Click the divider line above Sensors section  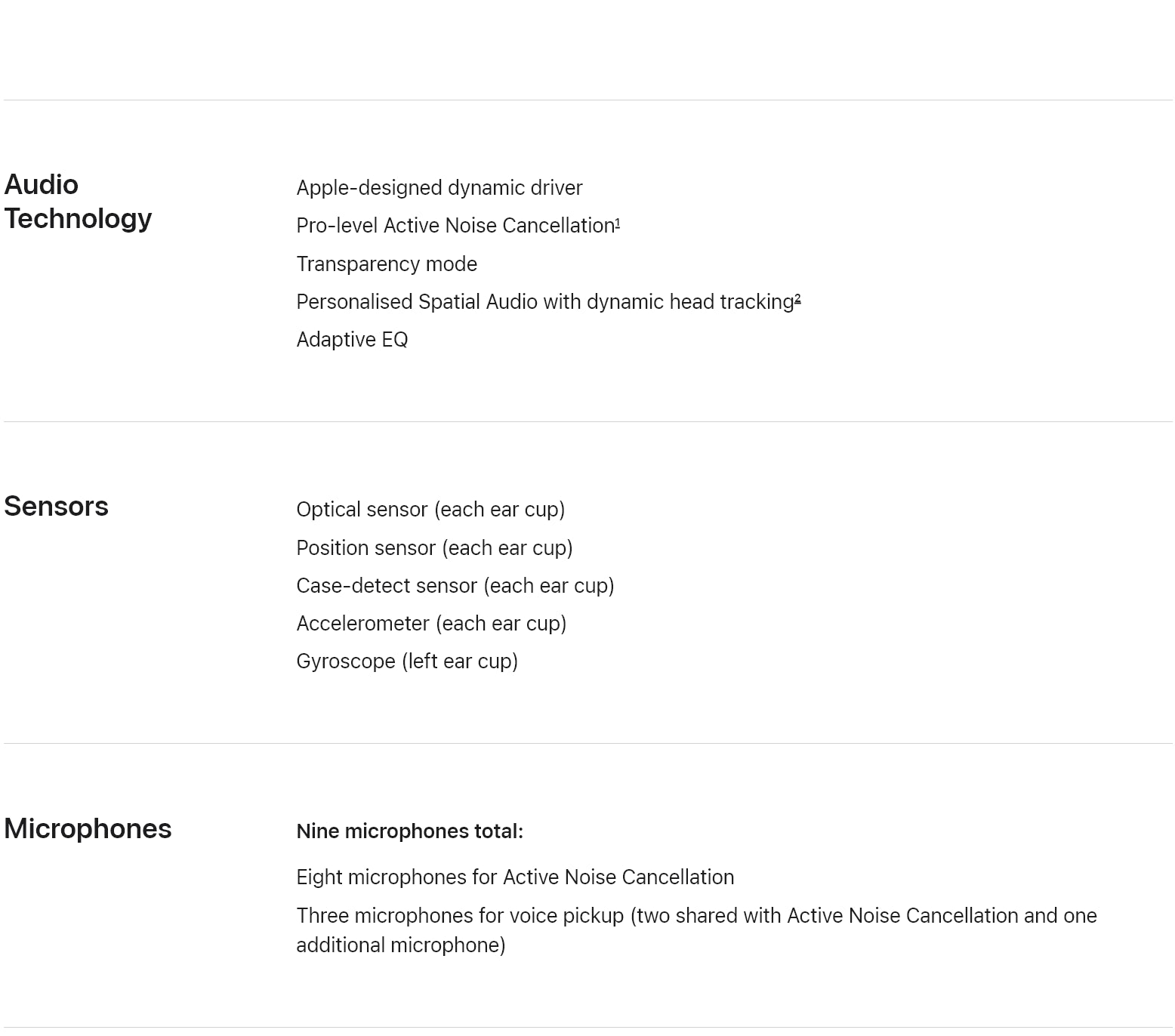coord(588,421)
